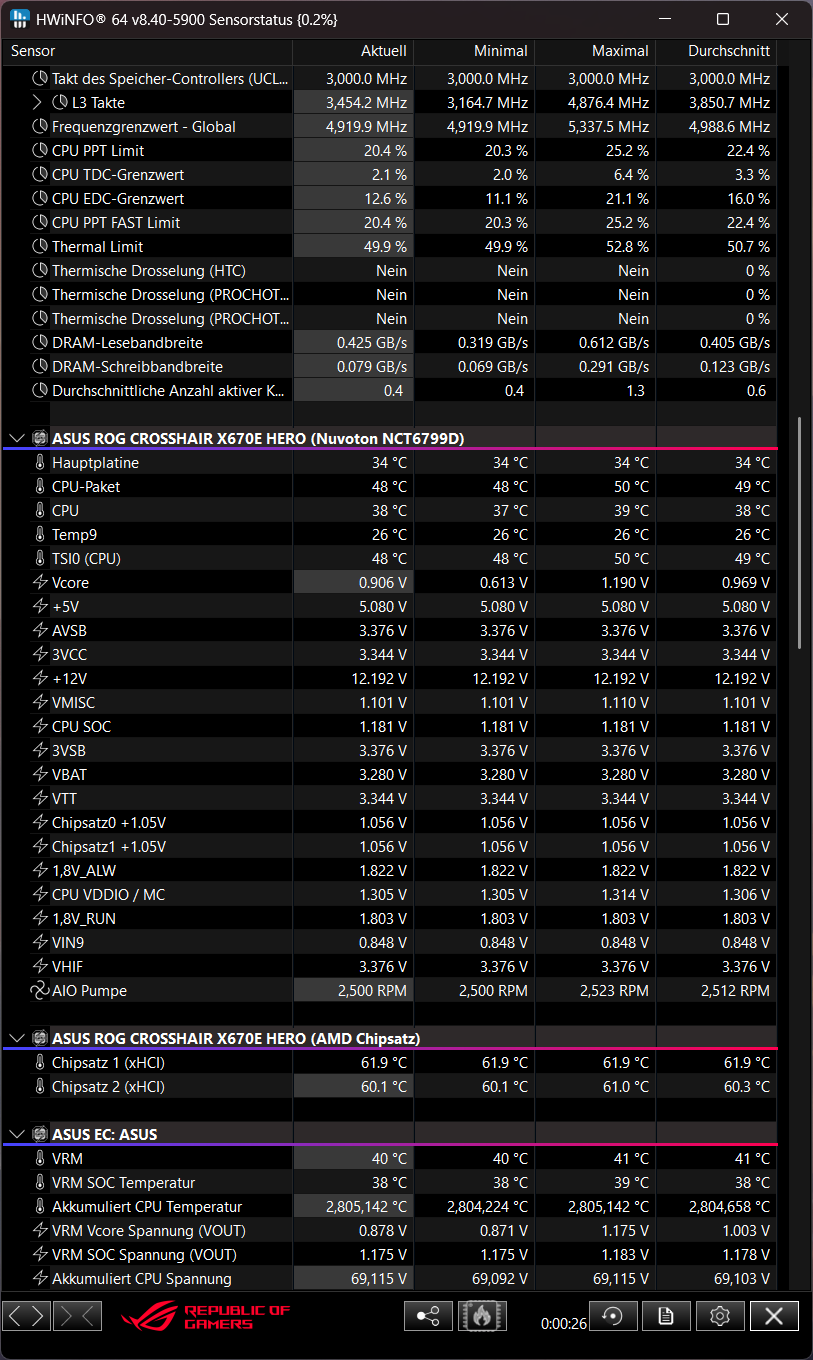Select the VTT row label
The width and height of the screenshot is (813, 1360).
point(64,799)
